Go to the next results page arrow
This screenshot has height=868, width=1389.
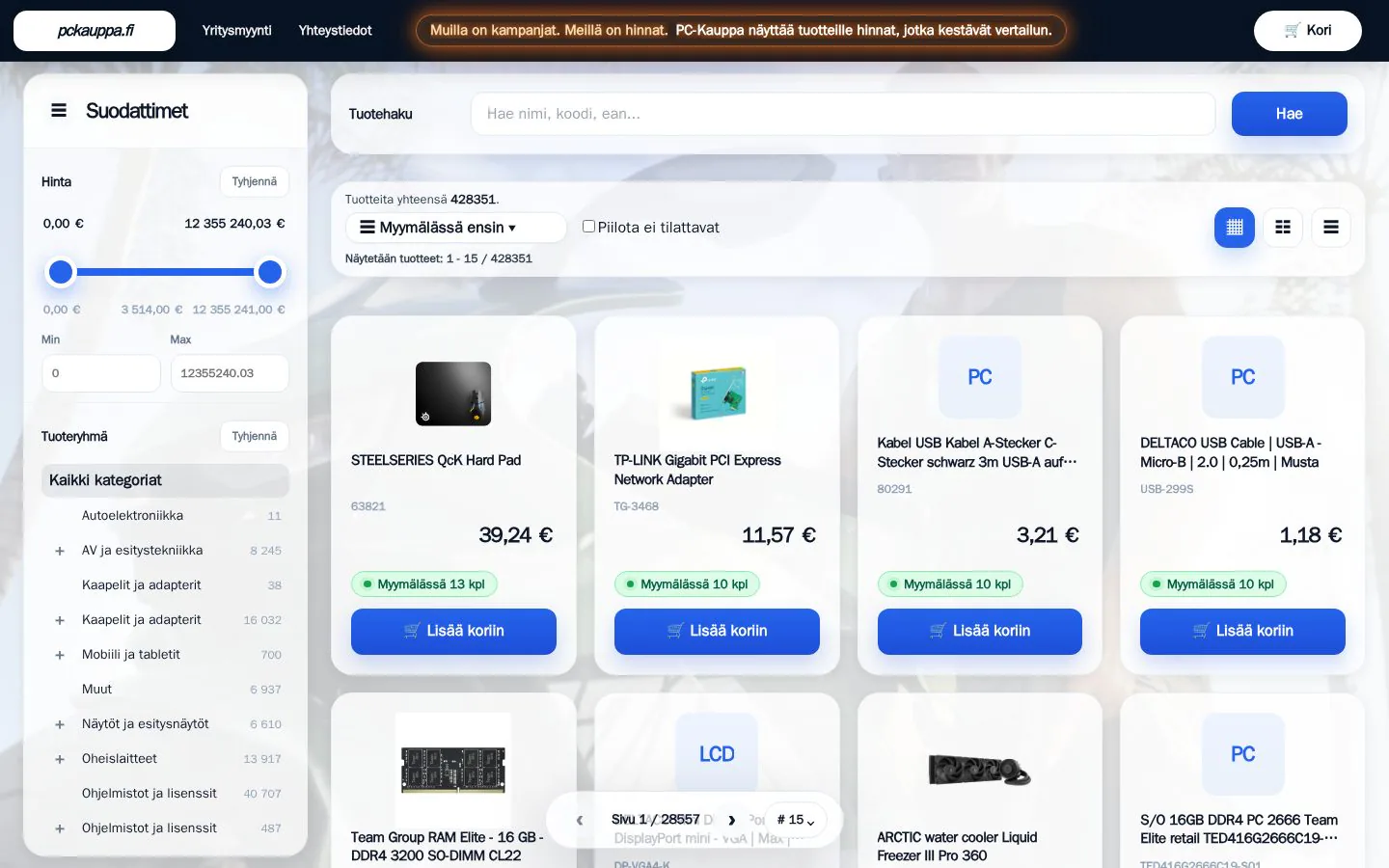732,820
